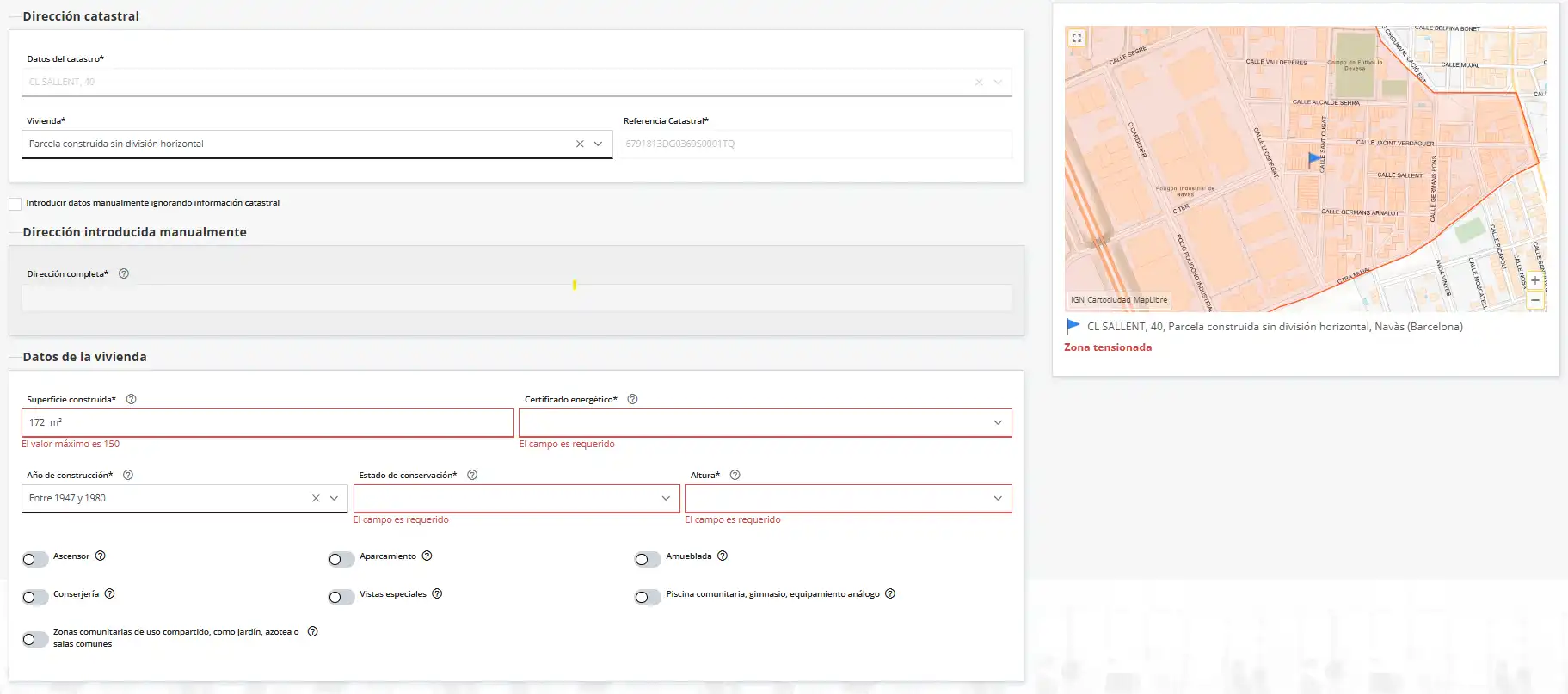Show help for Vistas especiales
The image size is (1568, 694).
tap(437, 594)
